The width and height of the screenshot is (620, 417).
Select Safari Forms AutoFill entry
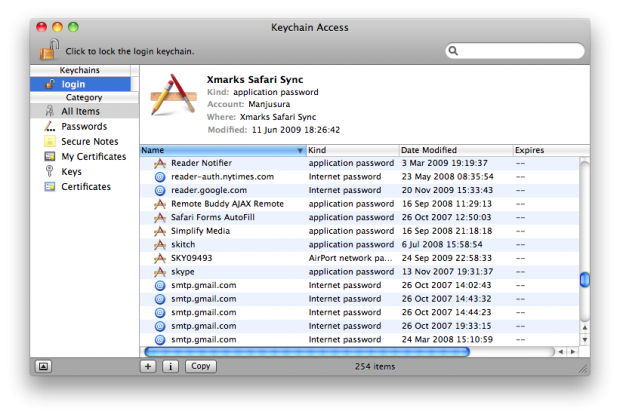coord(213,217)
